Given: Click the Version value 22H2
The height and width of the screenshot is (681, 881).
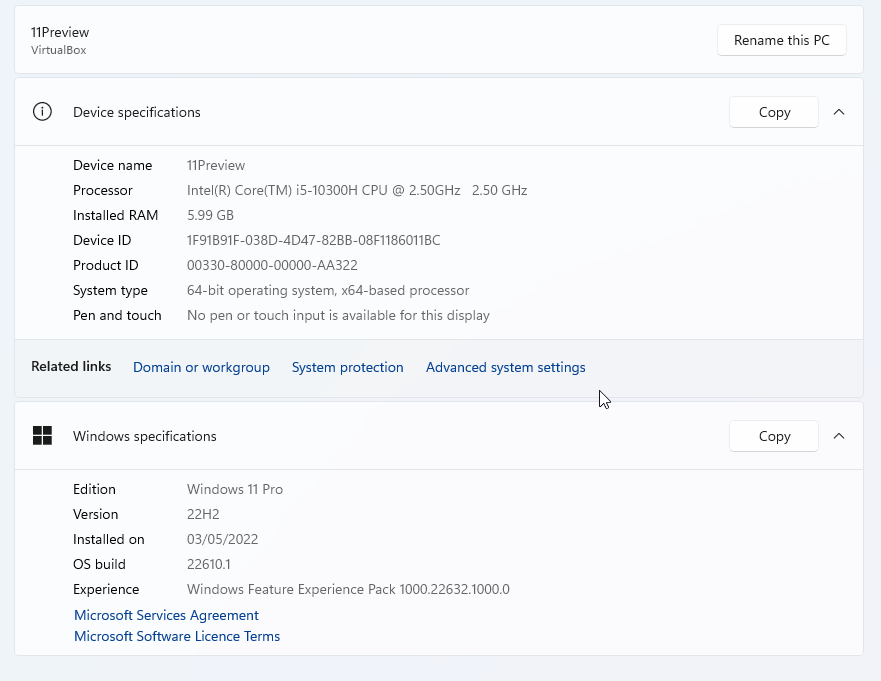Looking at the screenshot, I should click(203, 514).
